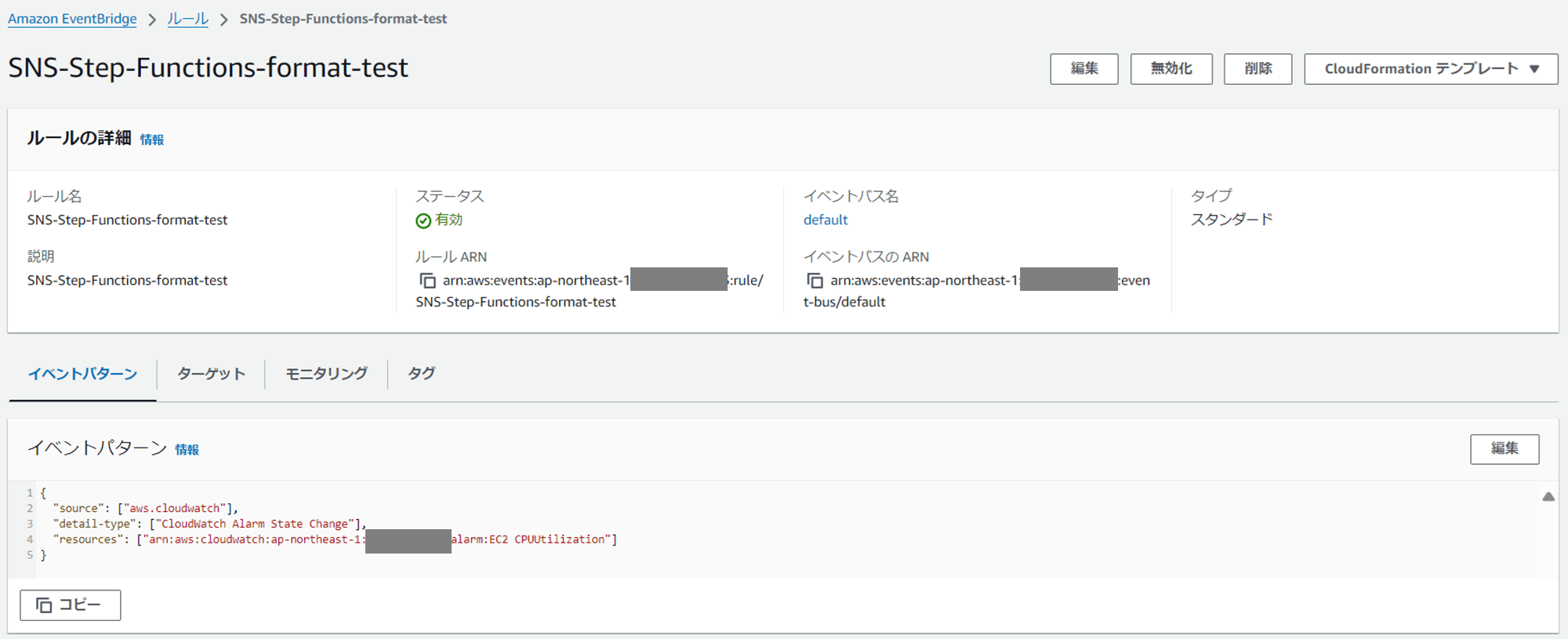Go to ルール breadcrumb link

point(188,19)
